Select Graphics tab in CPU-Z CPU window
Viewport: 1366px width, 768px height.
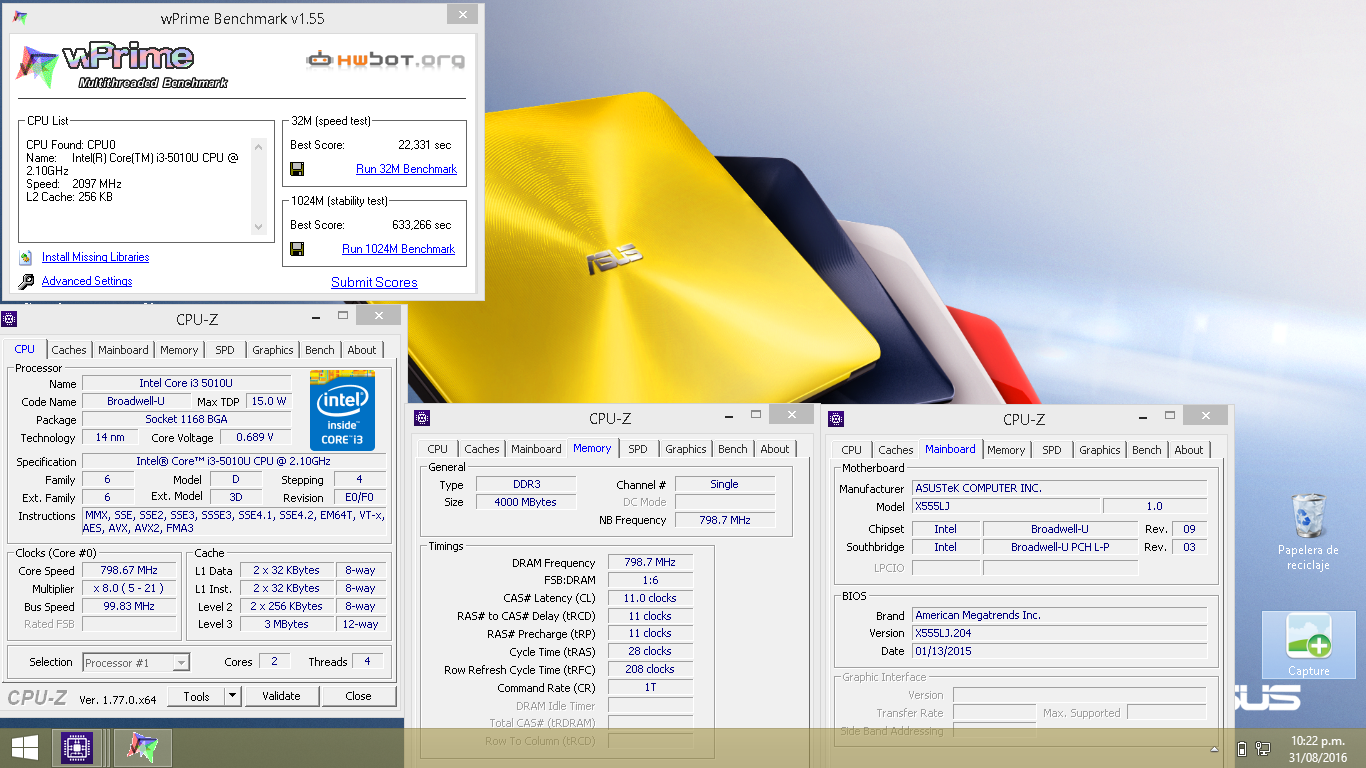(273, 350)
